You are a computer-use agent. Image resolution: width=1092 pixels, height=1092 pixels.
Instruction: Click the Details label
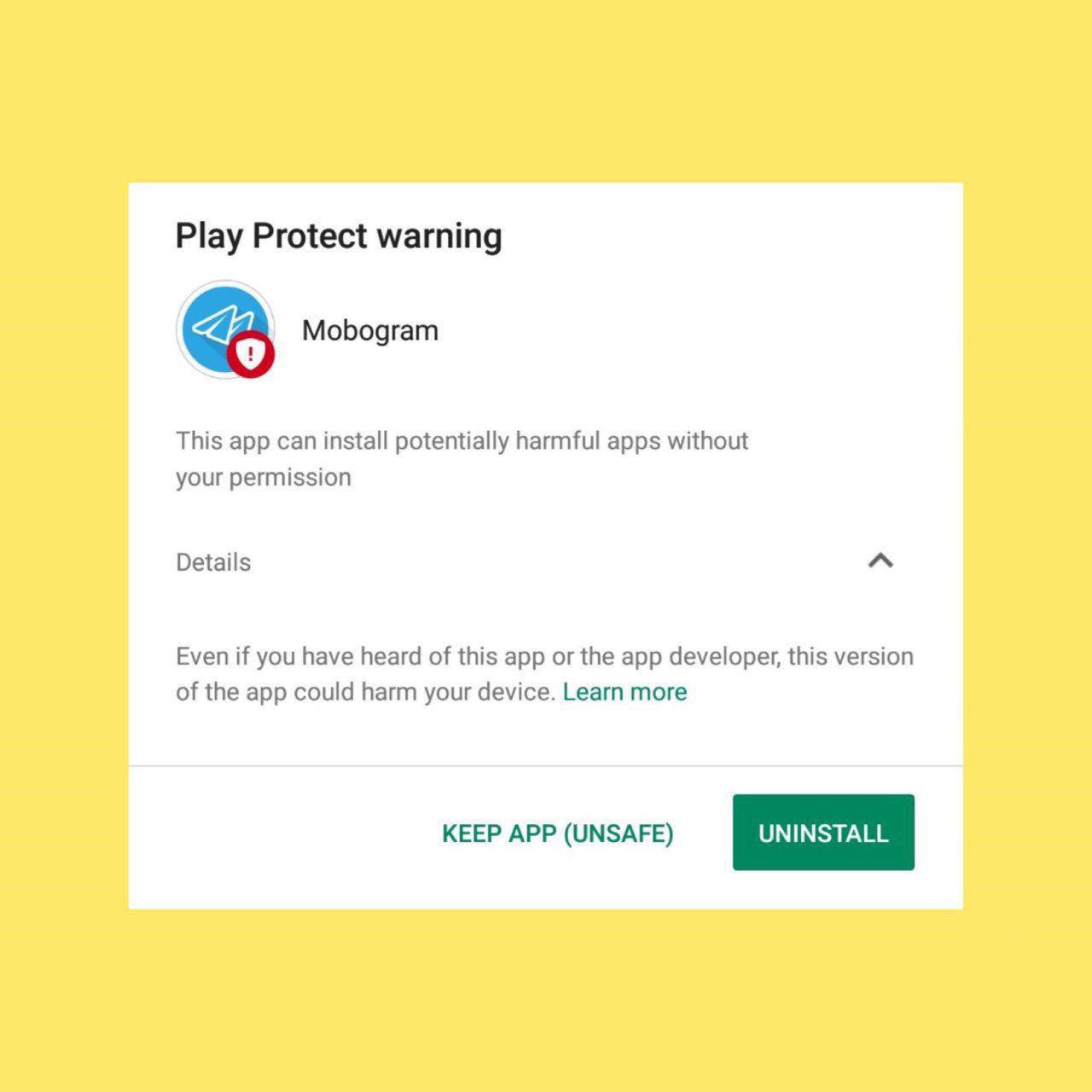(213, 562)
